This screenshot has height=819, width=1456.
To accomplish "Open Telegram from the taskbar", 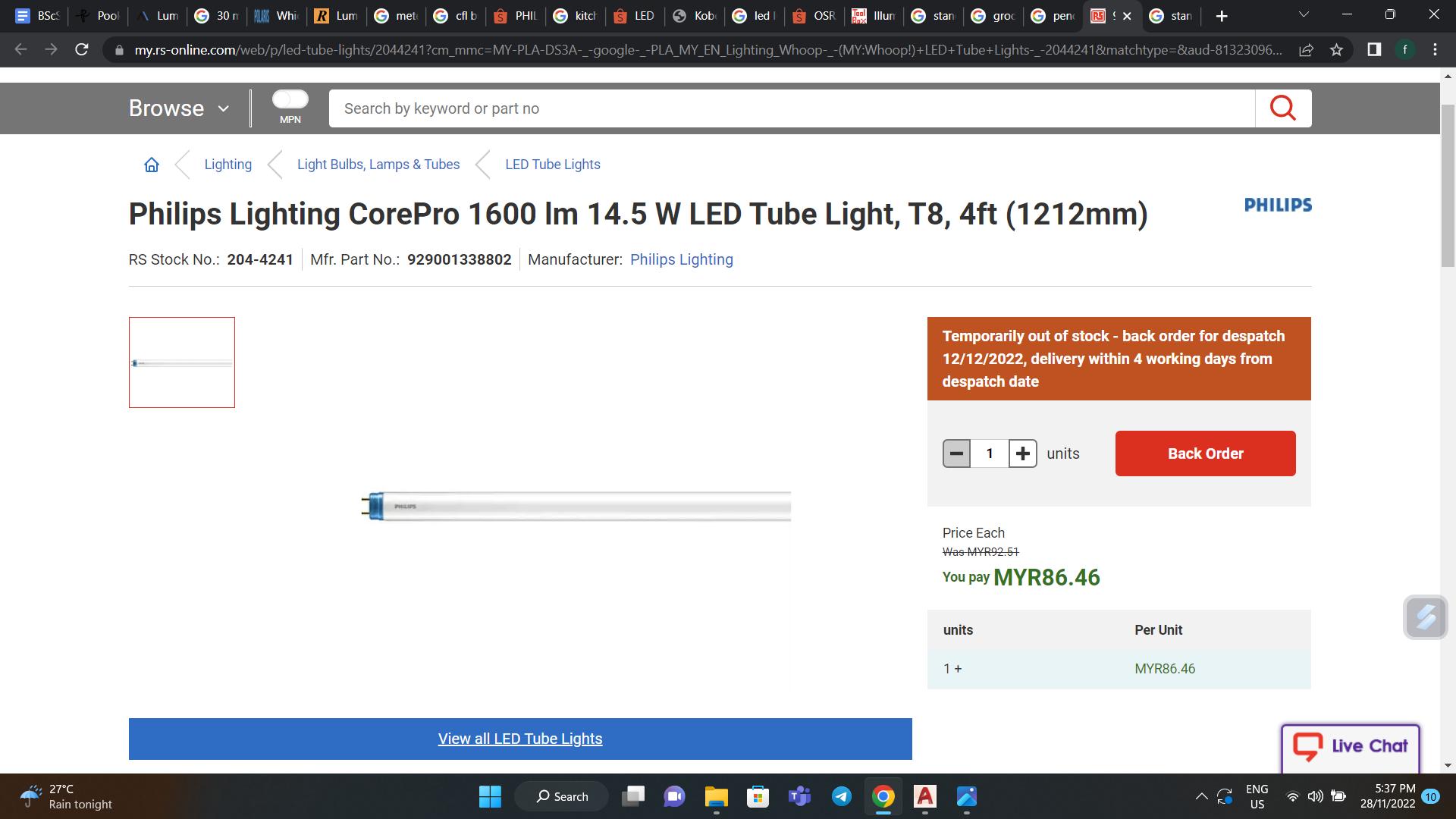I will pos(841,796).
